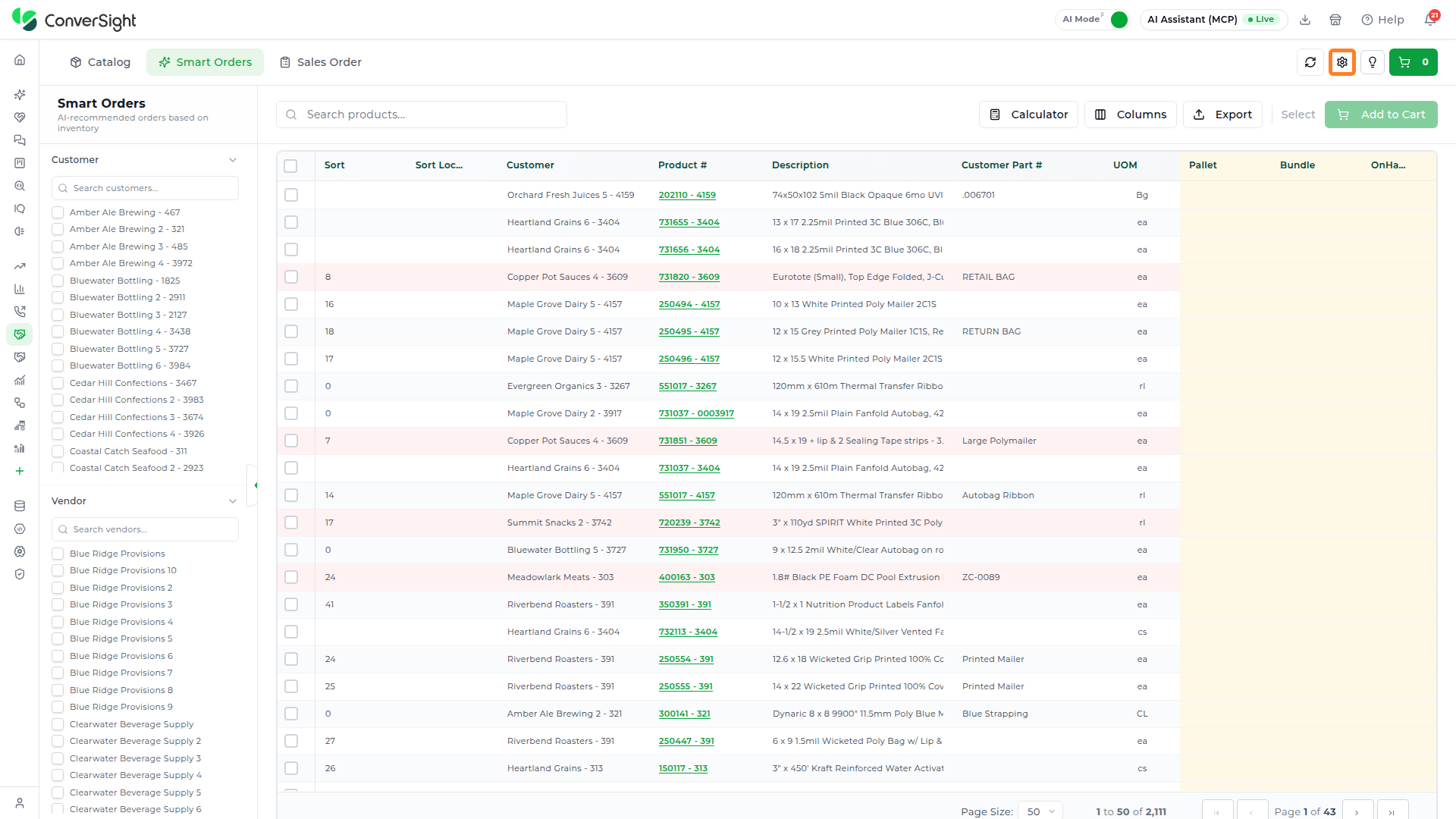Open the Home icon in left sidebar
This screenshot has height=819, width=1456.
[20, 60]
